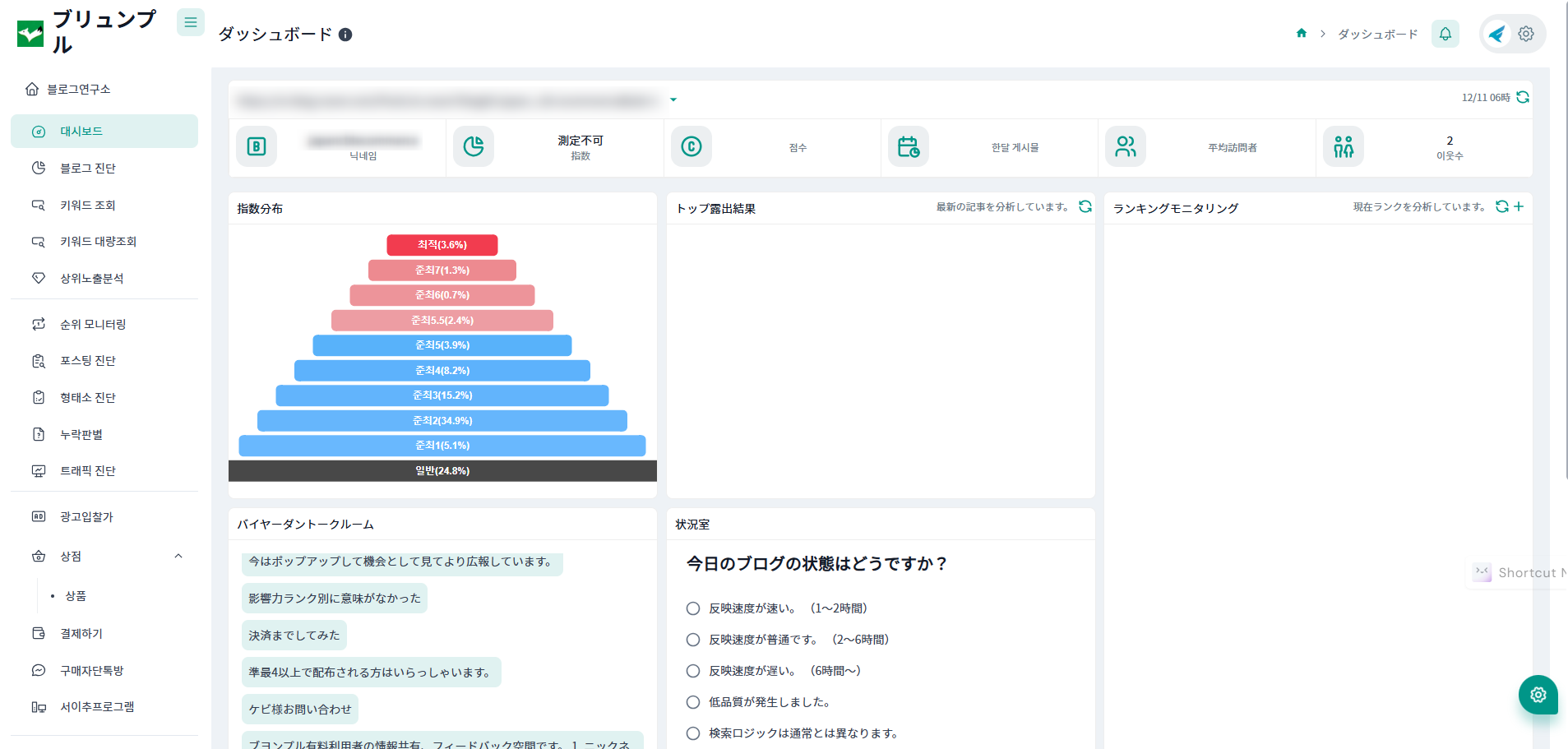
Task: Select radio option 反映速度が速い
Action: [x=693, y=608]
